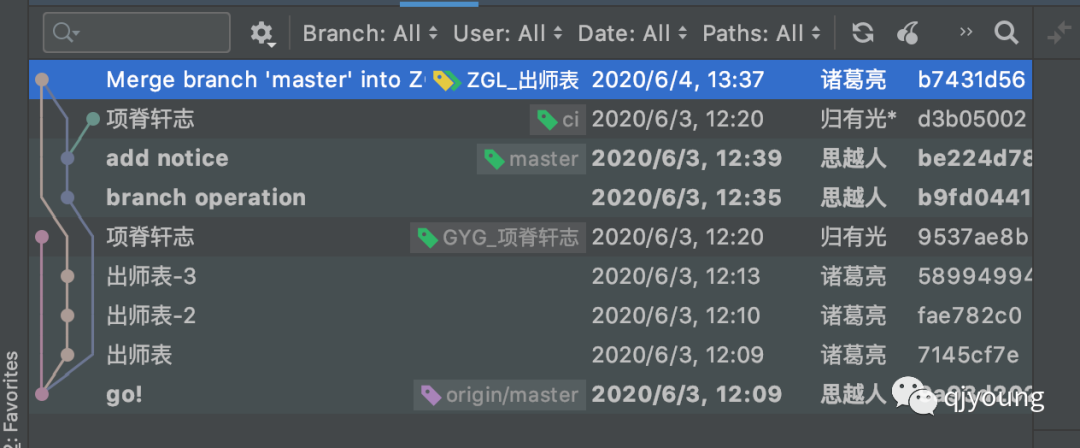The height and width of the screenshot is (448, 1080).
Task: Click the GYG_项脊轩志 branch tag
Action: [498, 237]
